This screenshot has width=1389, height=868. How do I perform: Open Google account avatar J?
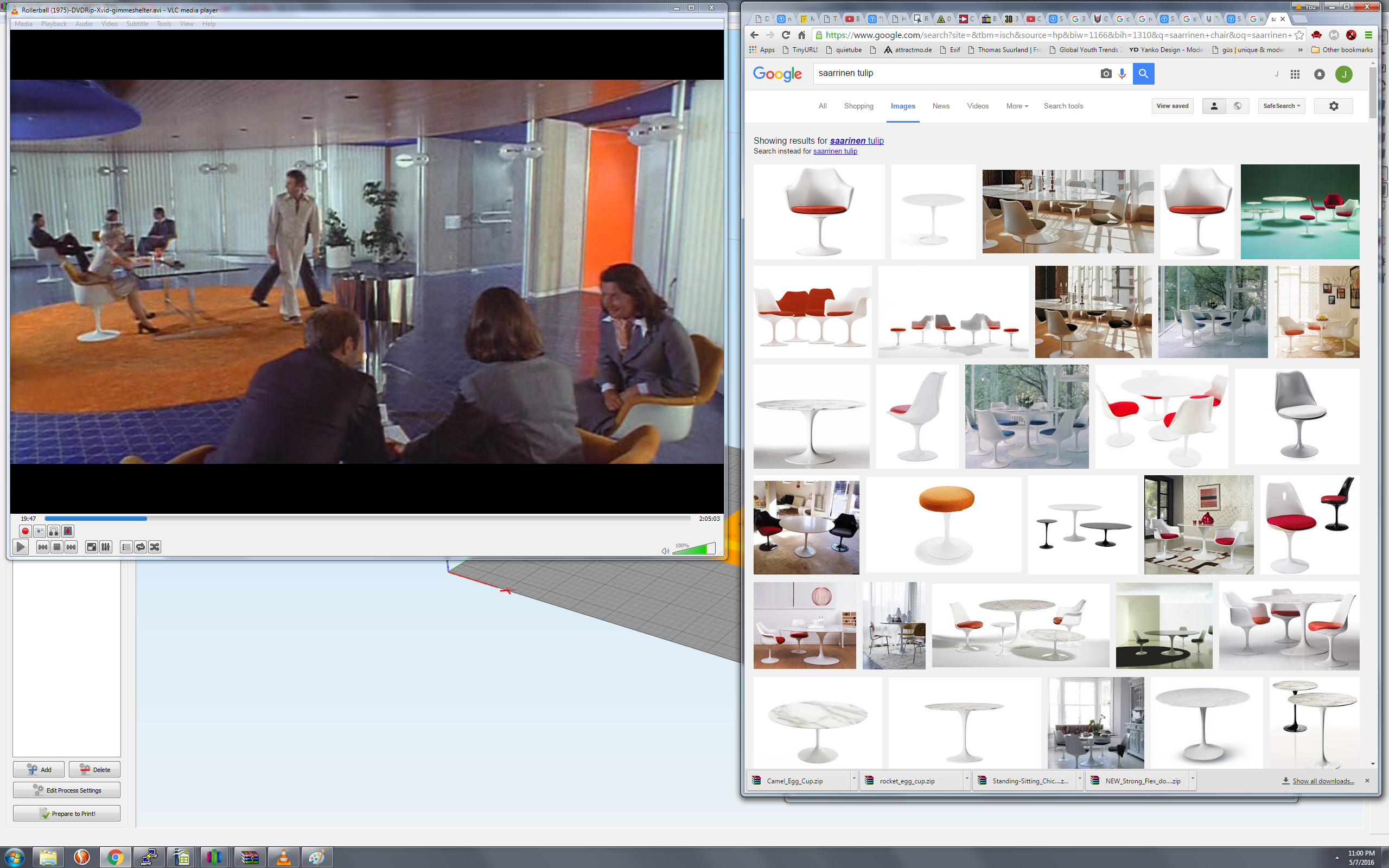pyautogui.click(x=1343, y=74)
